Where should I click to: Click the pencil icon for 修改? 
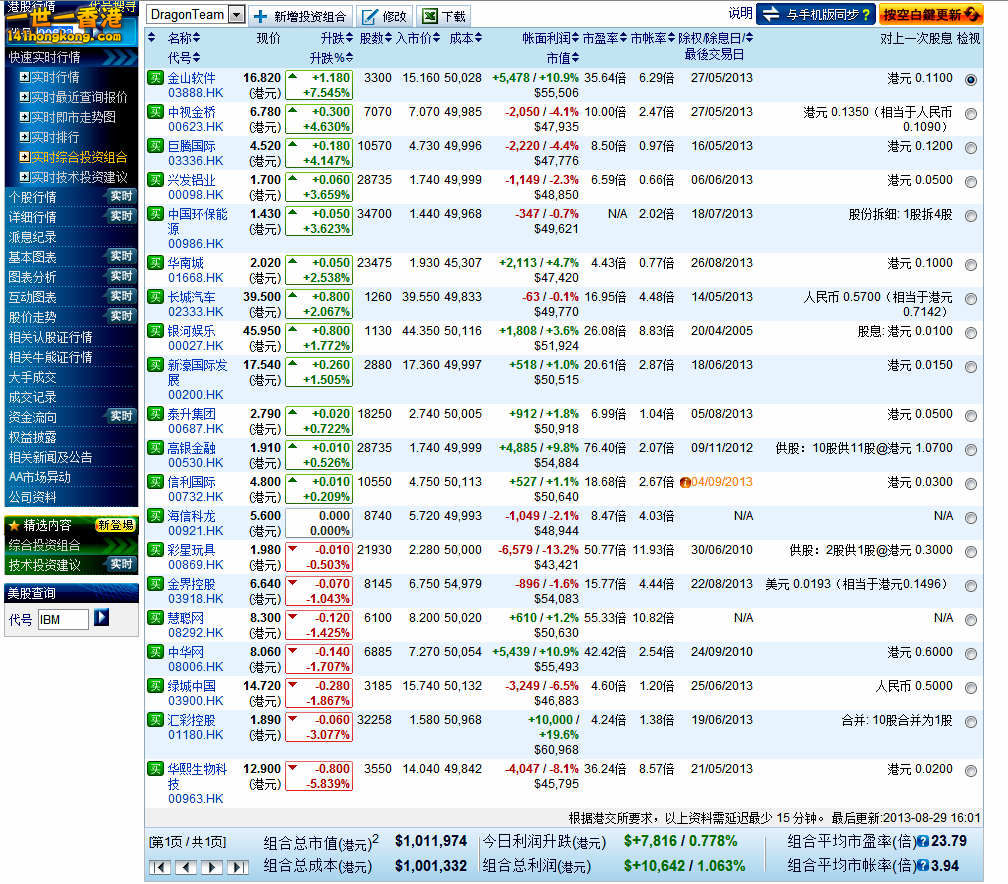pyautogui.click(x=370, y=16)
